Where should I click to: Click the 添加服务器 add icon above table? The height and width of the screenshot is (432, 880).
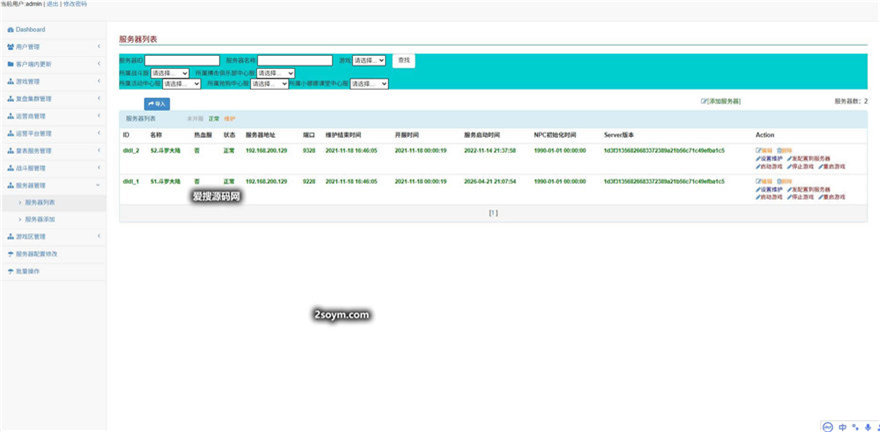705,102
